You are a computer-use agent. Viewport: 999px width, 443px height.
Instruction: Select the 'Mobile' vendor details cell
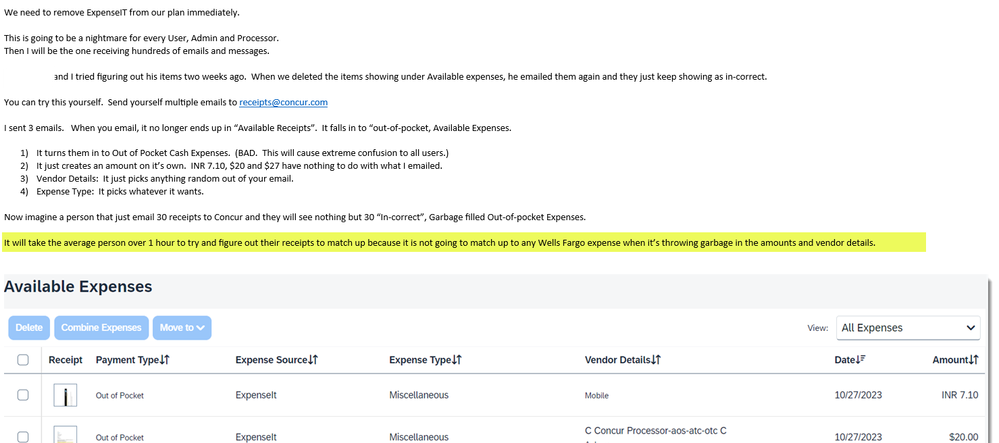(x=596, y=396)
